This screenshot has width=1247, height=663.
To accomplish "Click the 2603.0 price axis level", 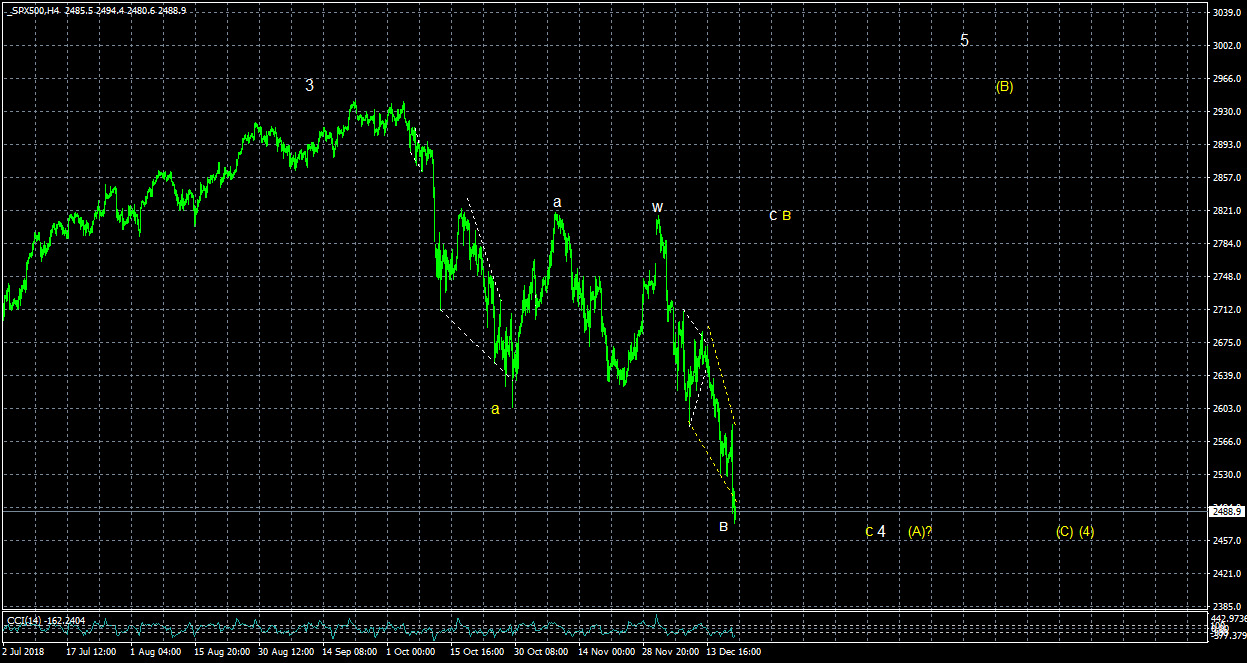I will click(1227, 409).
